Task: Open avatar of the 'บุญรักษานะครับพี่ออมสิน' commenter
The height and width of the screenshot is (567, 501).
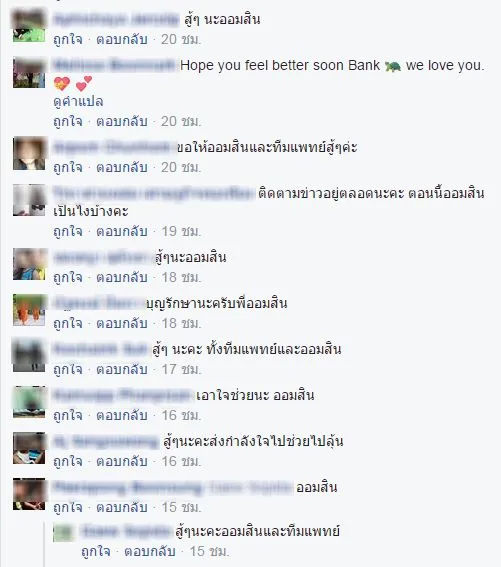Action: point(29,310)
